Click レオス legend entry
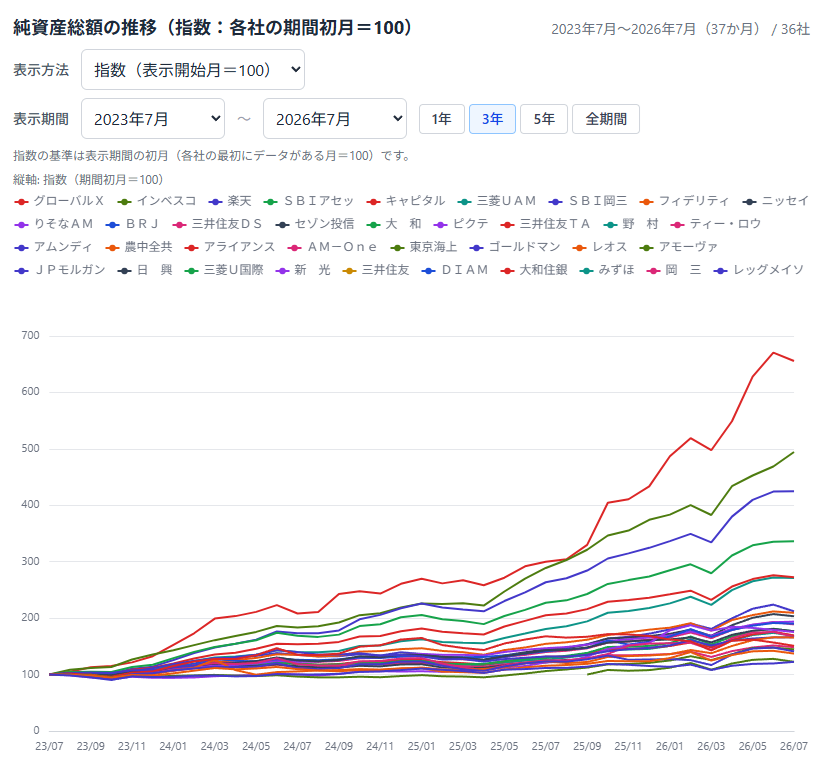Screen dimensions: 824x763 600,247
